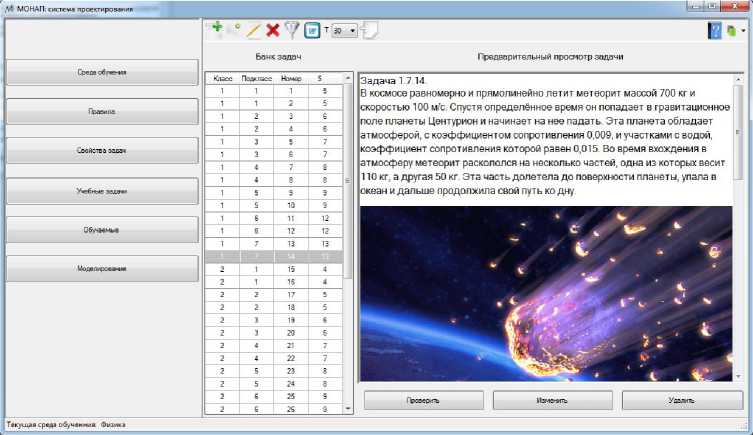
Task: Select the highlighted row number 14
Action: click(274, 256)
